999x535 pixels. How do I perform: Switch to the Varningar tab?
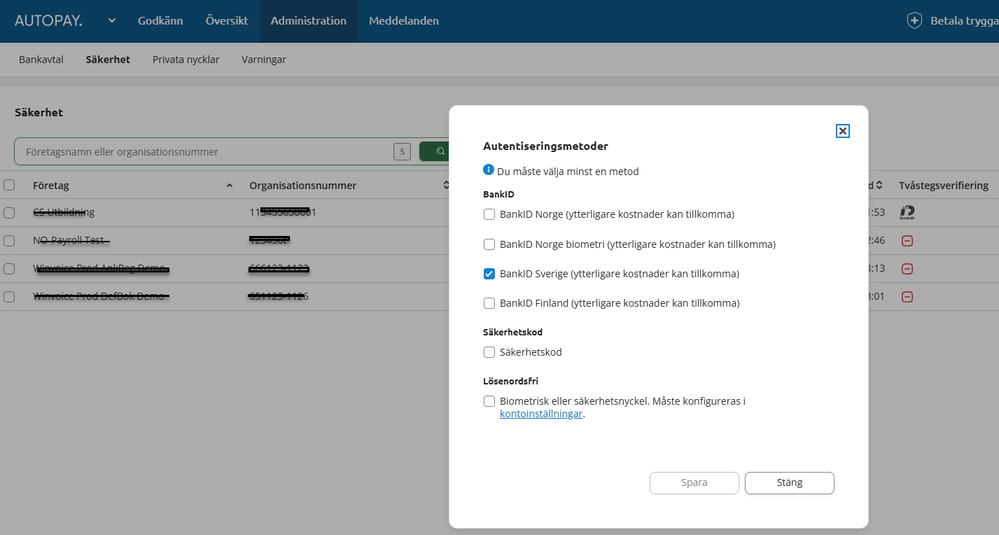click(263, 59)
